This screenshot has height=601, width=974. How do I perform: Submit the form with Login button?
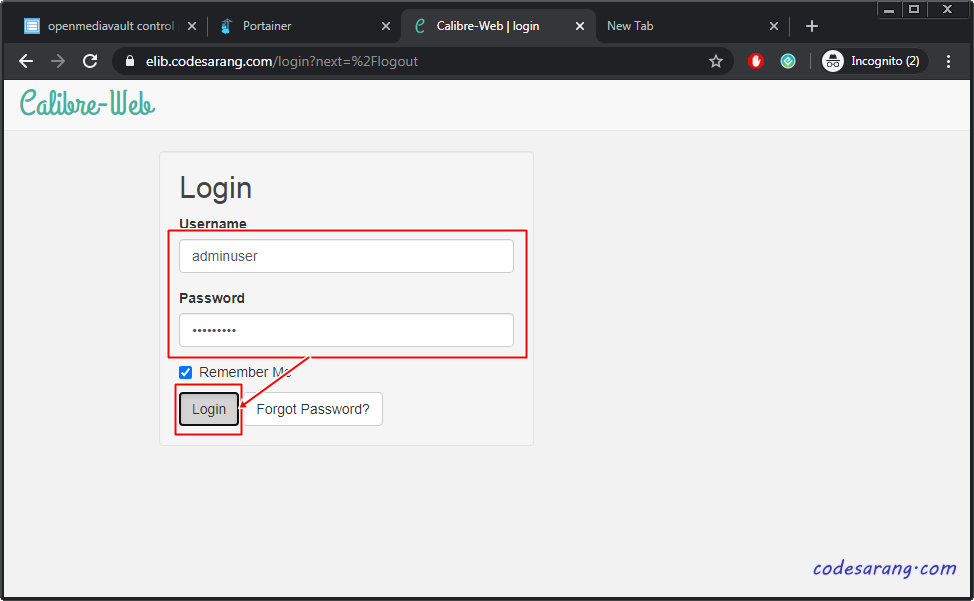coord(209,409)
